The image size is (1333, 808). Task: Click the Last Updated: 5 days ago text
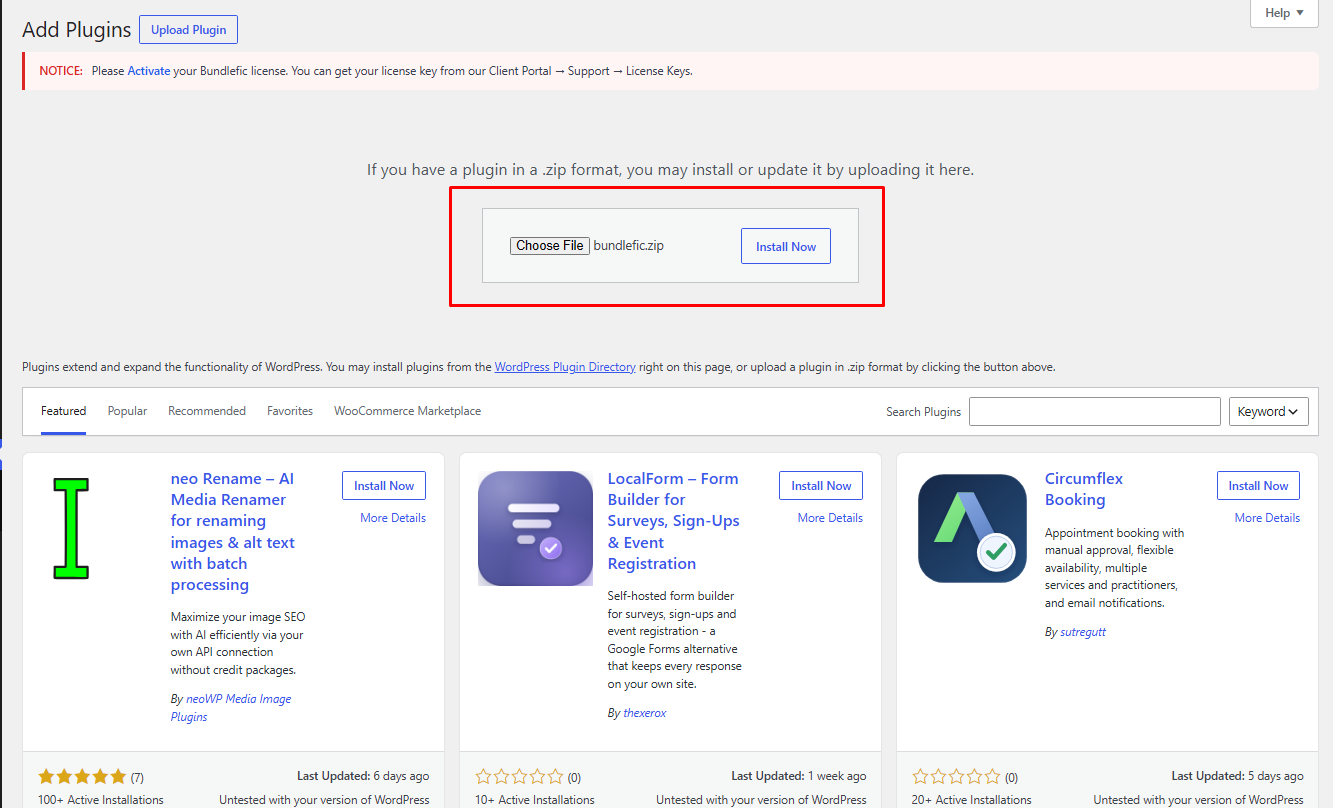tap(1237, 776)
